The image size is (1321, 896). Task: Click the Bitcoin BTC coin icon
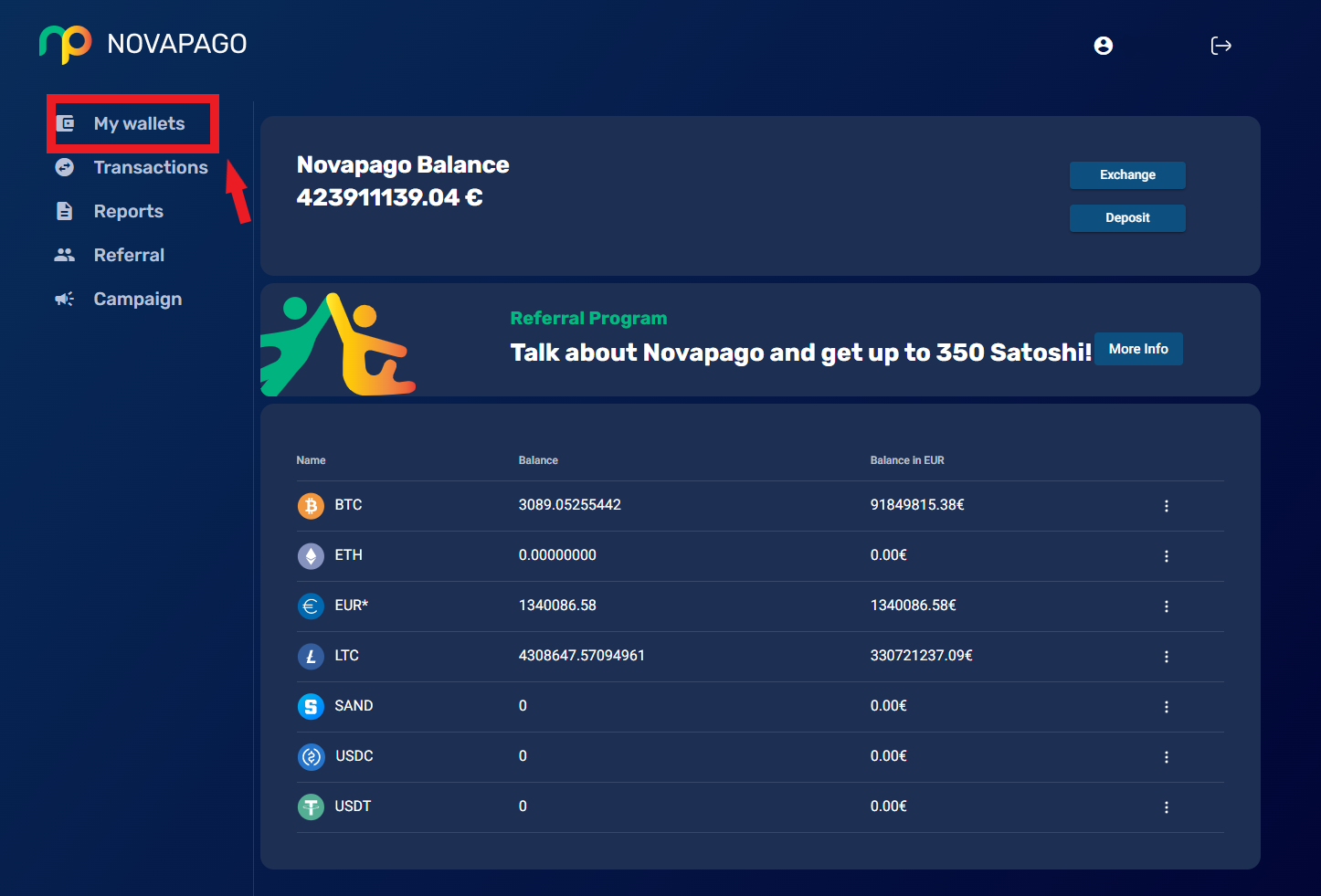coord(311,505)
